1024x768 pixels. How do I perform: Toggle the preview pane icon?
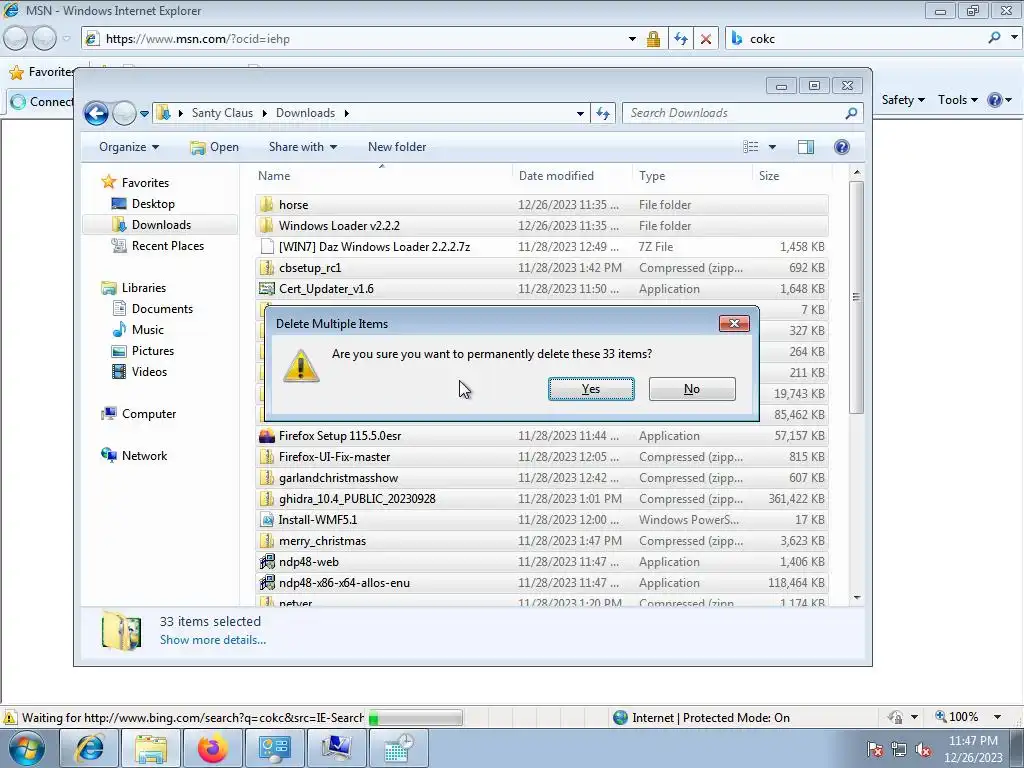coord(806,147)
